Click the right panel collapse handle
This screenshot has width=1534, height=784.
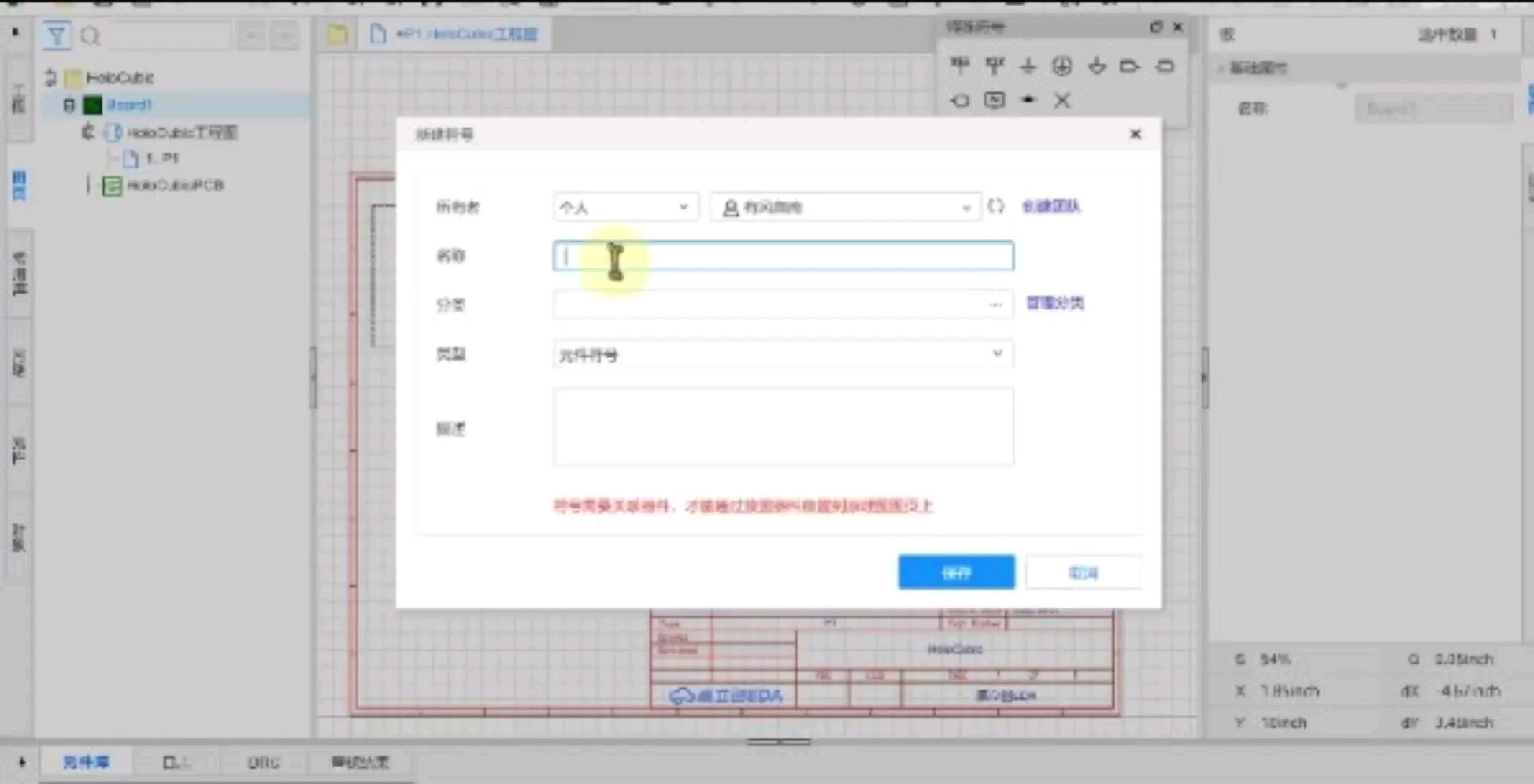(1204, 379)
